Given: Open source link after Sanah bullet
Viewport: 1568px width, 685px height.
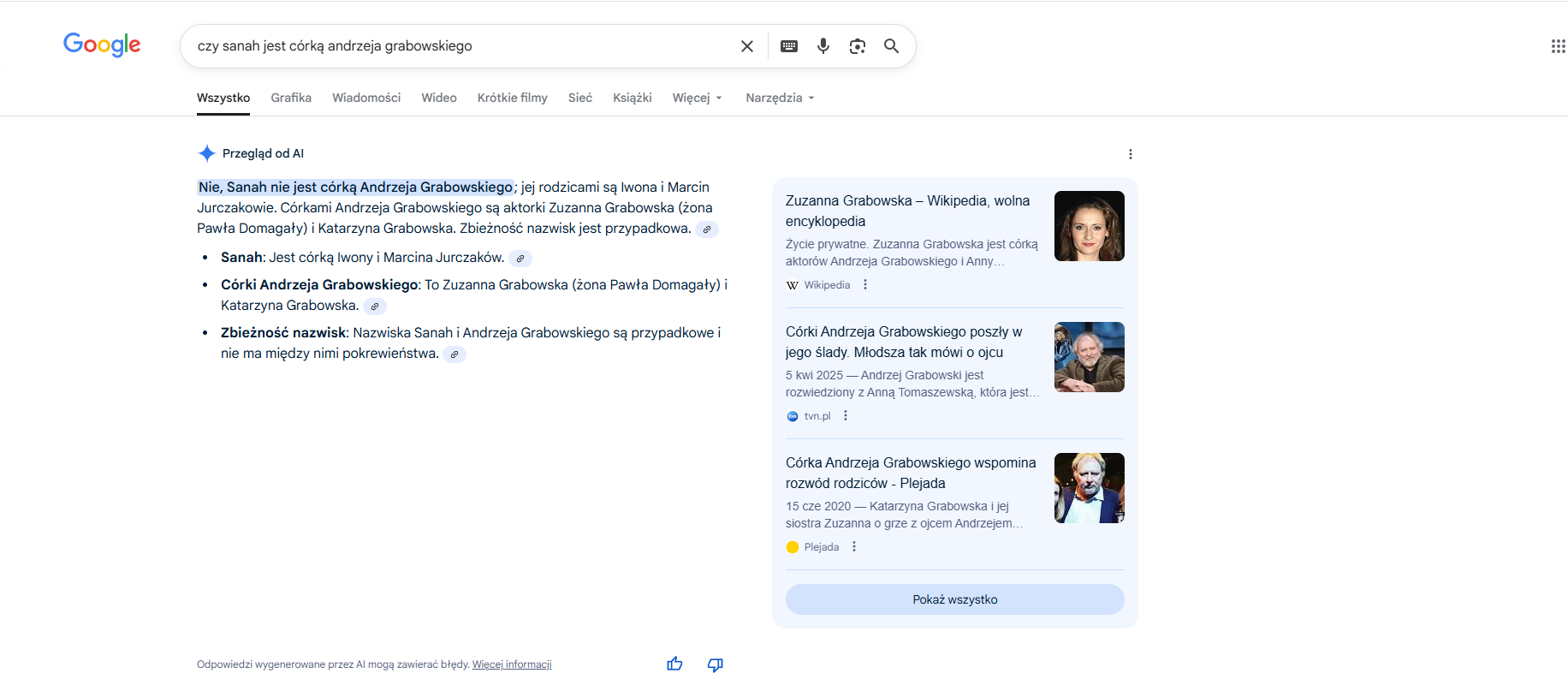Looking at the screenshot, I should point(520,259).
